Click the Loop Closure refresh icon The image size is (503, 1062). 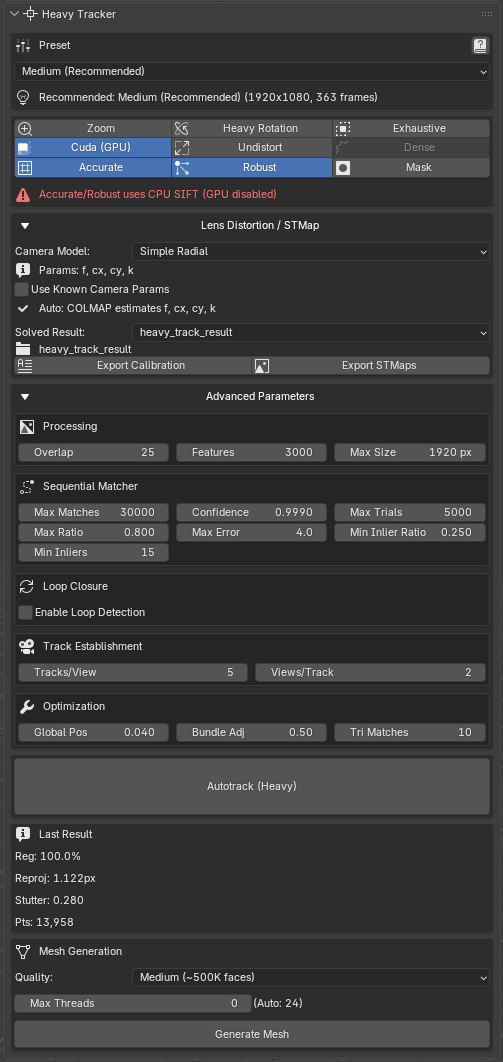tap(27, 587)
